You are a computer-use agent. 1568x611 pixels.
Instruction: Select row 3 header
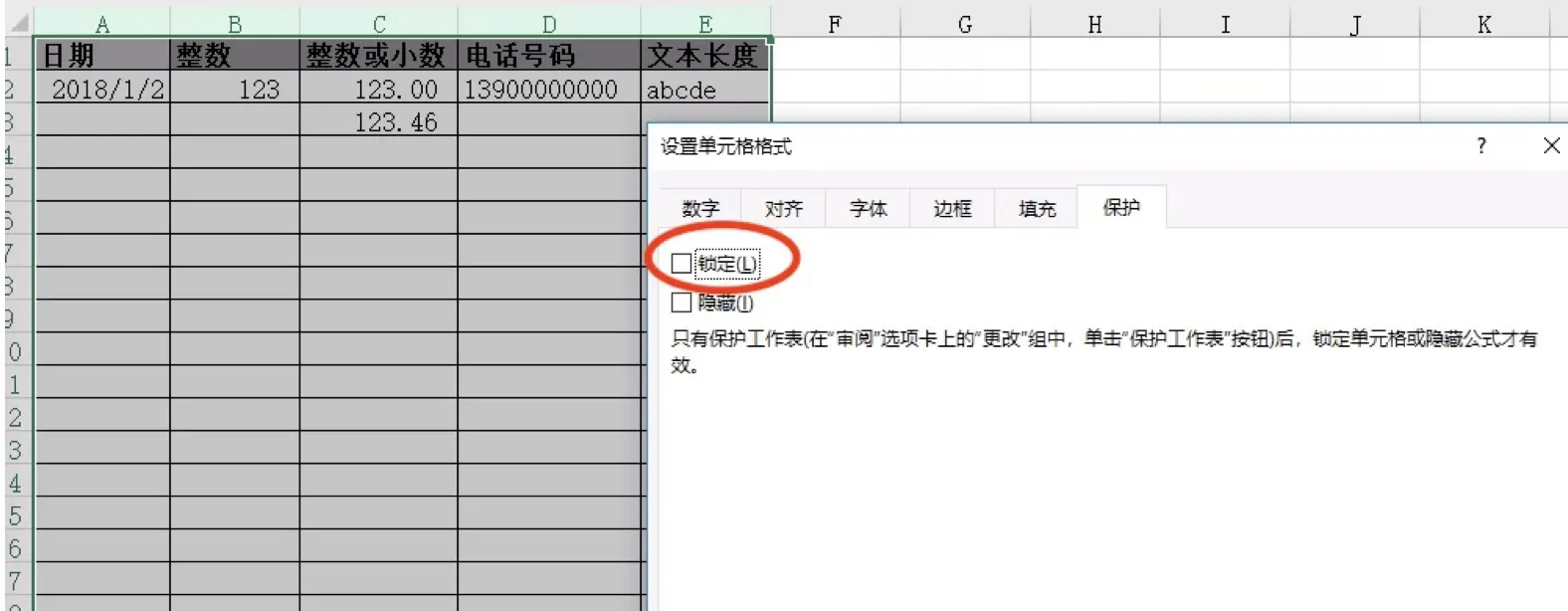[x=16, y=121]
